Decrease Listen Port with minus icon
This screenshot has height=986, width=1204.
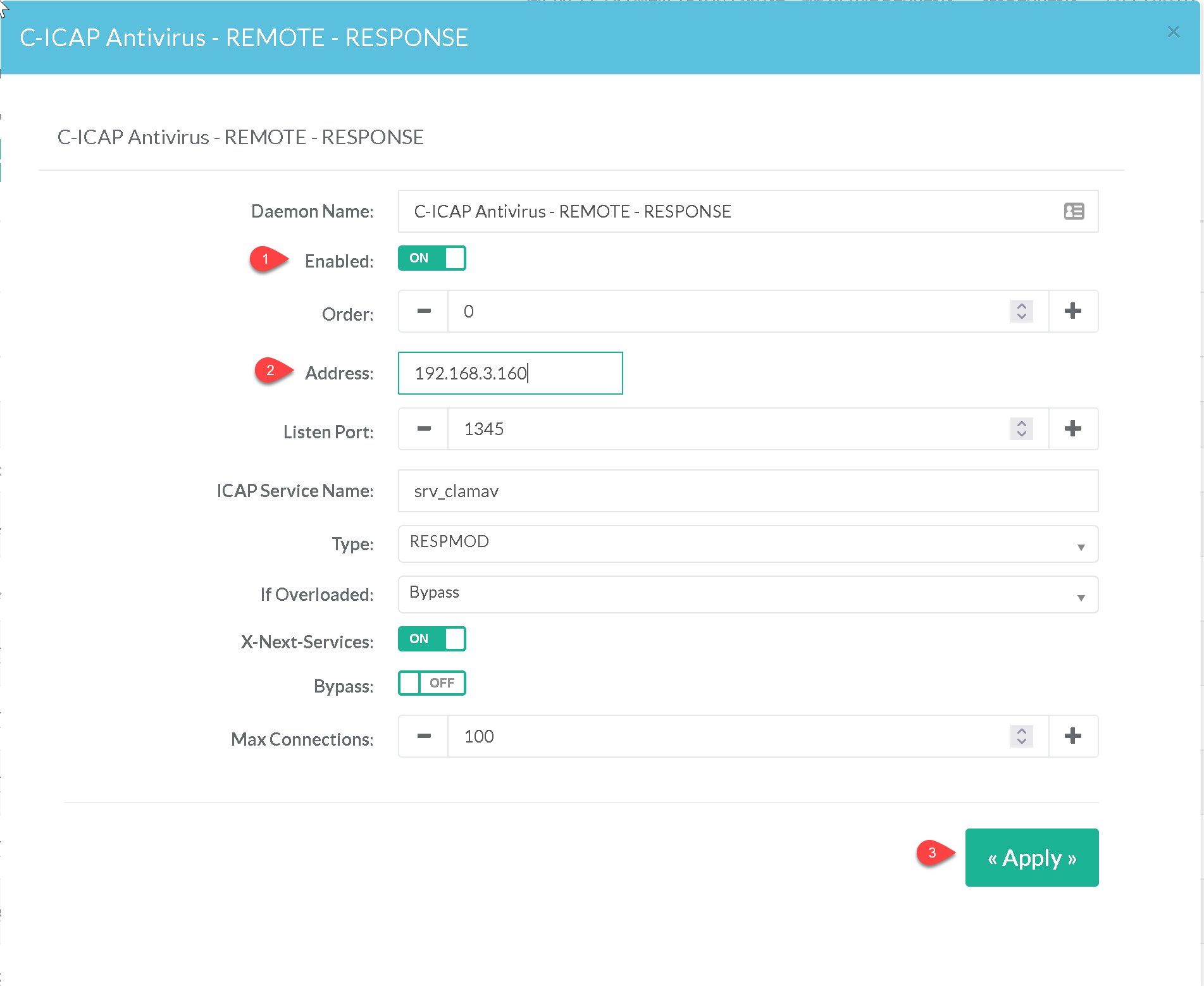click(x=424, y=429)
